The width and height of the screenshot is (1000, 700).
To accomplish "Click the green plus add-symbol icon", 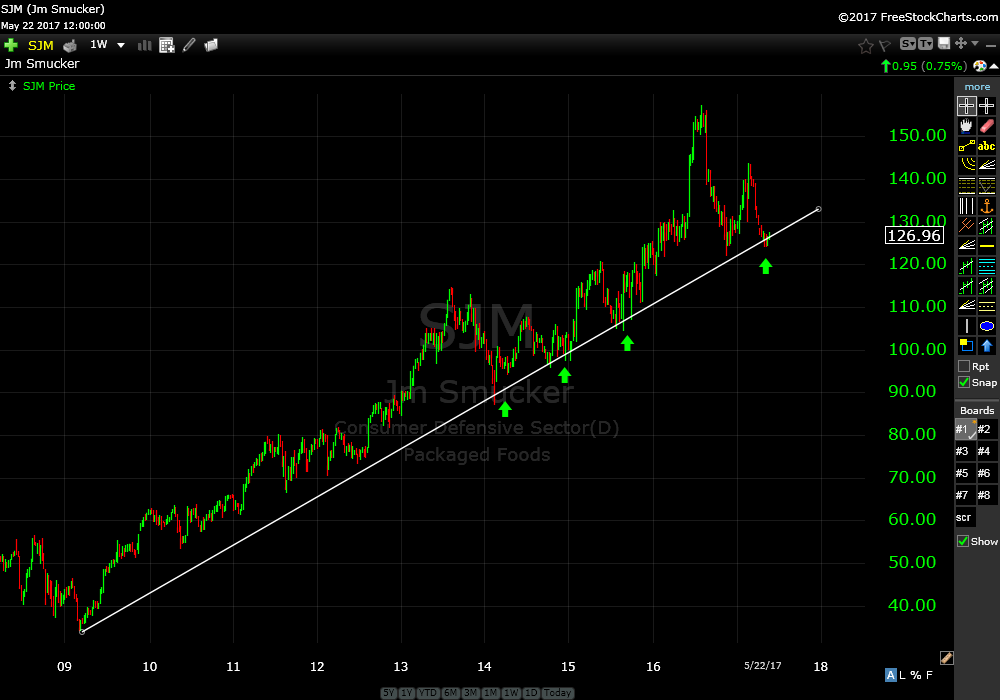I will pos(11,45).
